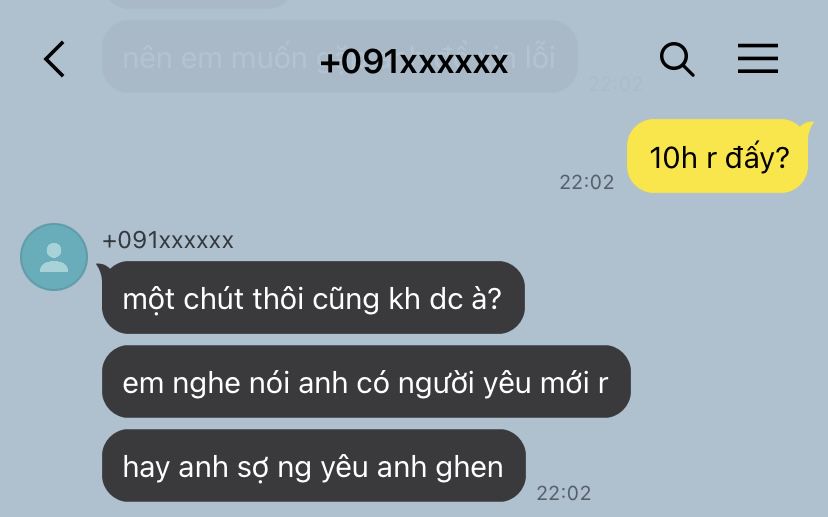
Task: Select the yellow message "10h r đấy?"
Action: click(x=719, y=156)
